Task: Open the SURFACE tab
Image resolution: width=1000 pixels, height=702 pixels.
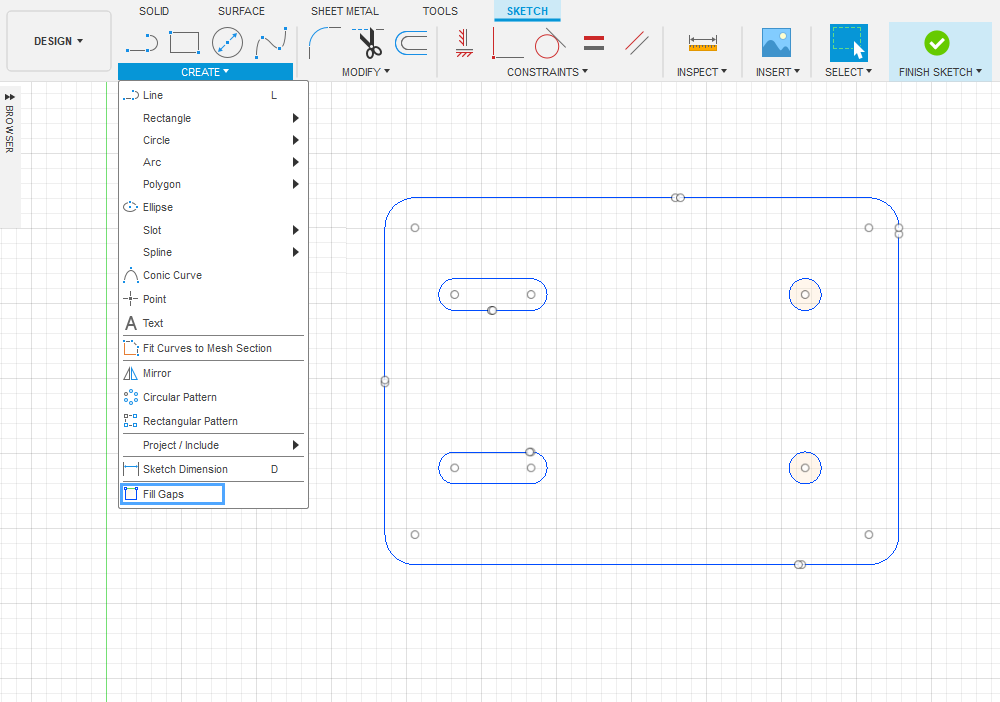Action: [x=241, y=11]
